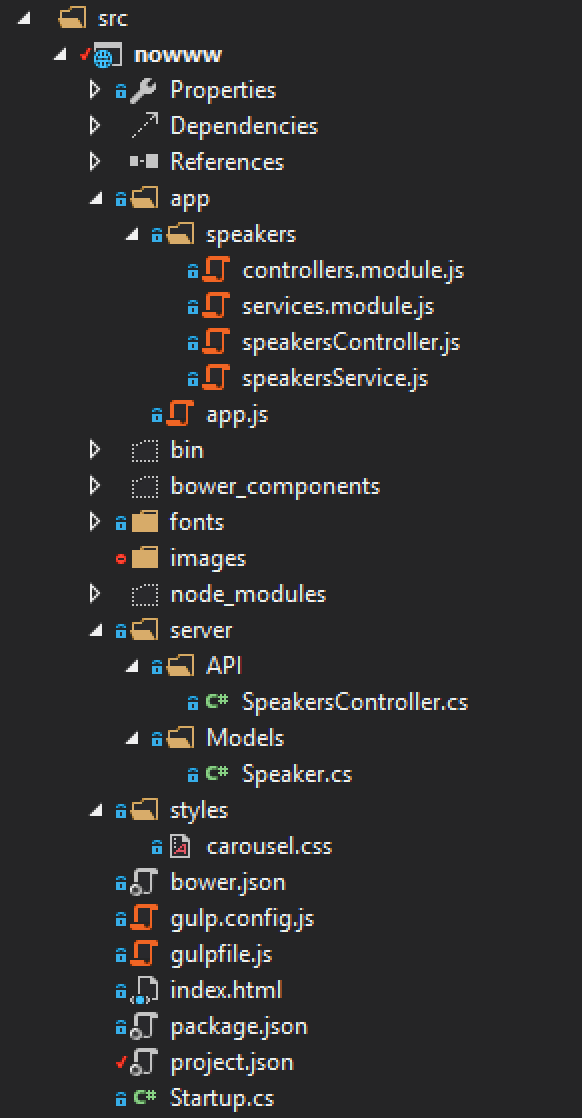This screenshot has height=1118, width=582.
Task: Click the bin dotted folder icon
Action: pos(145,451)
